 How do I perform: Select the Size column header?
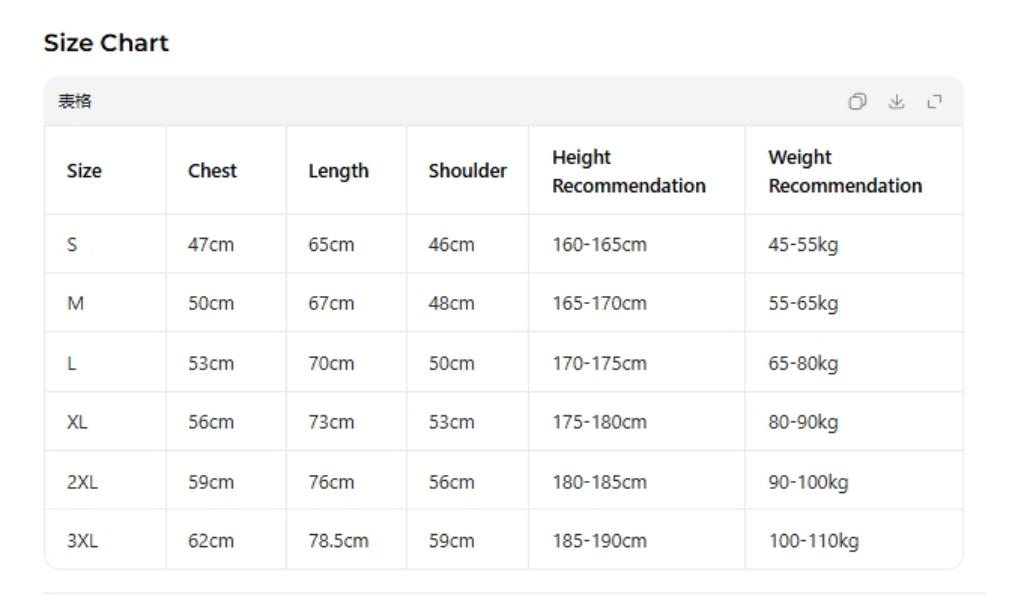click(84, 170)
